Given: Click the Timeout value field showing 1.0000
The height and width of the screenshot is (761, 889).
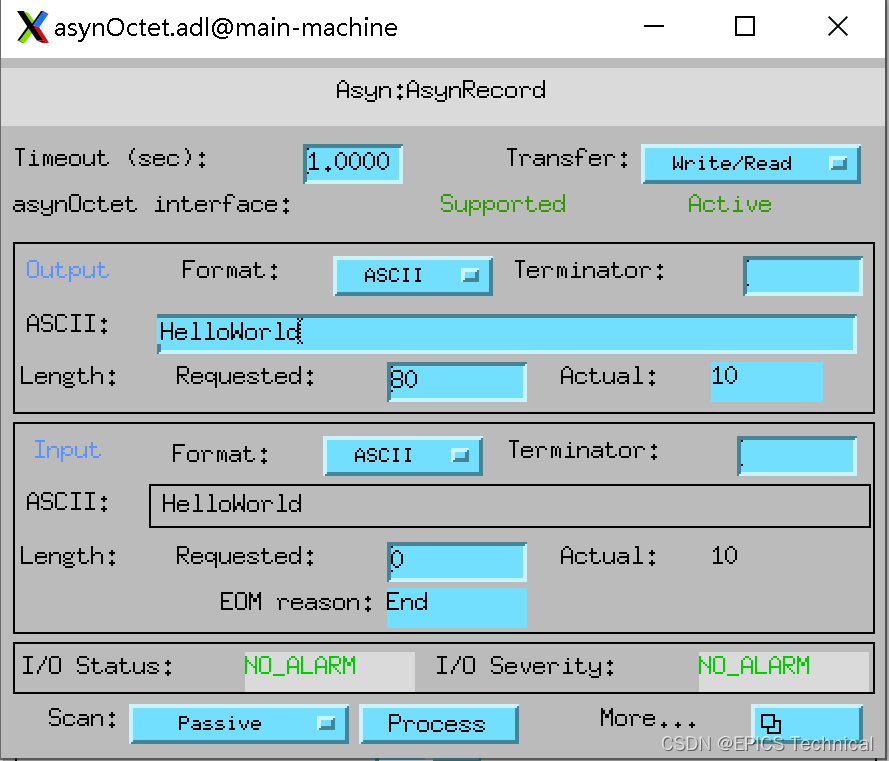Looking at the screenshot, I should [x=352, y=164].
